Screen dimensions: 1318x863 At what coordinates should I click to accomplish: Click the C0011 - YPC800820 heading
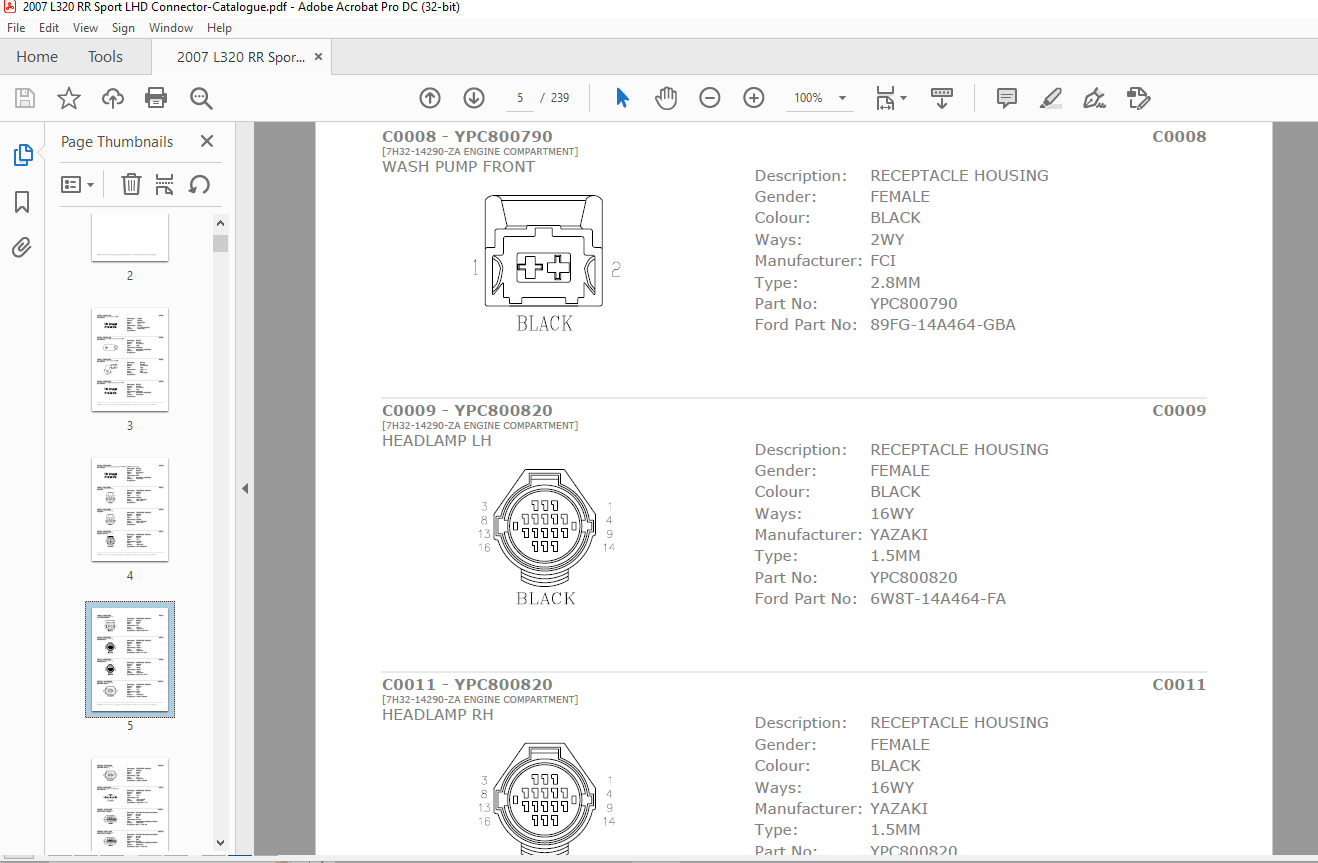[467, 685]
